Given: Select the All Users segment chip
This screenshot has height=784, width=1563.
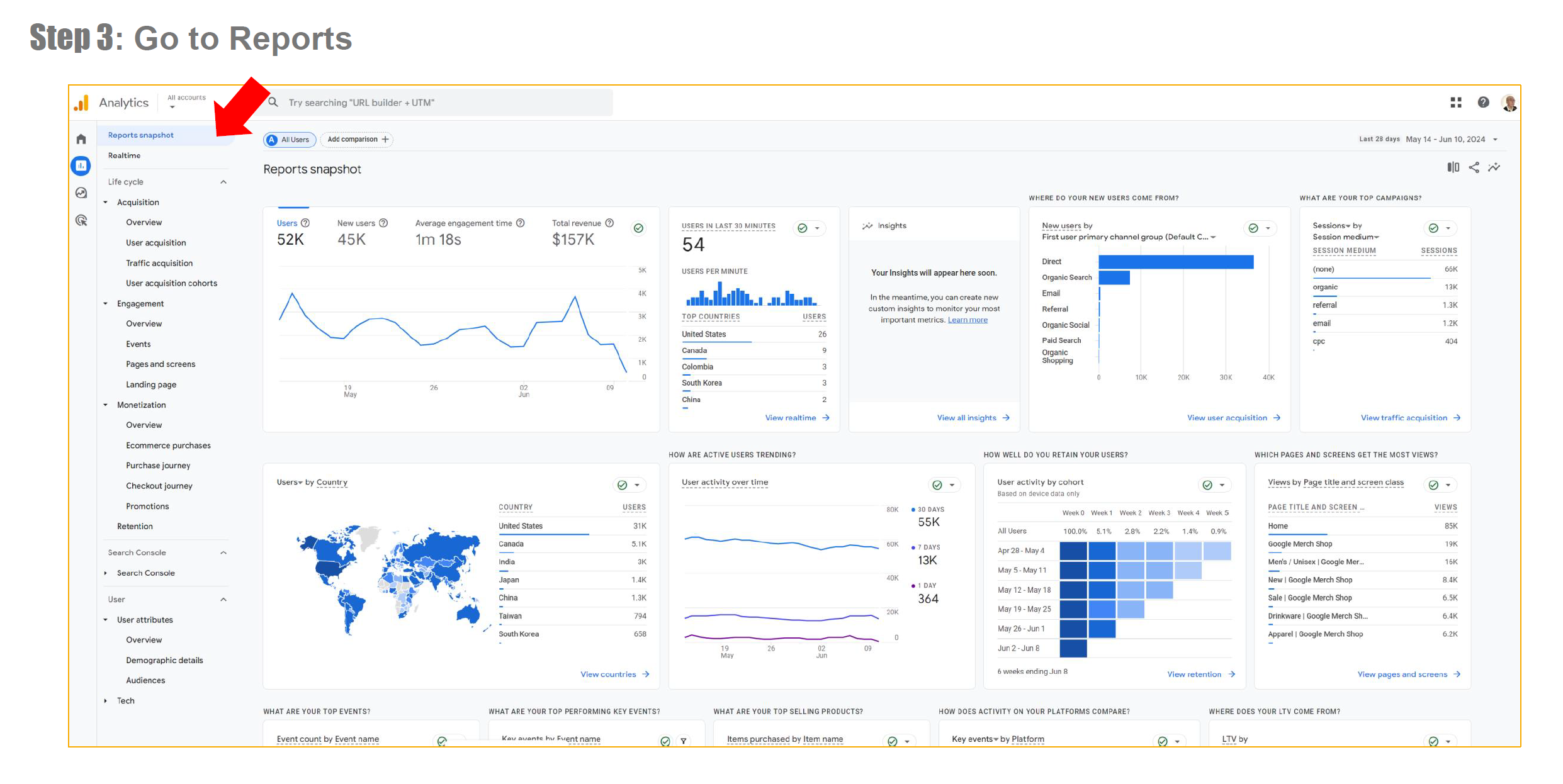Looking at the screenshot, I should pos(290,140).
